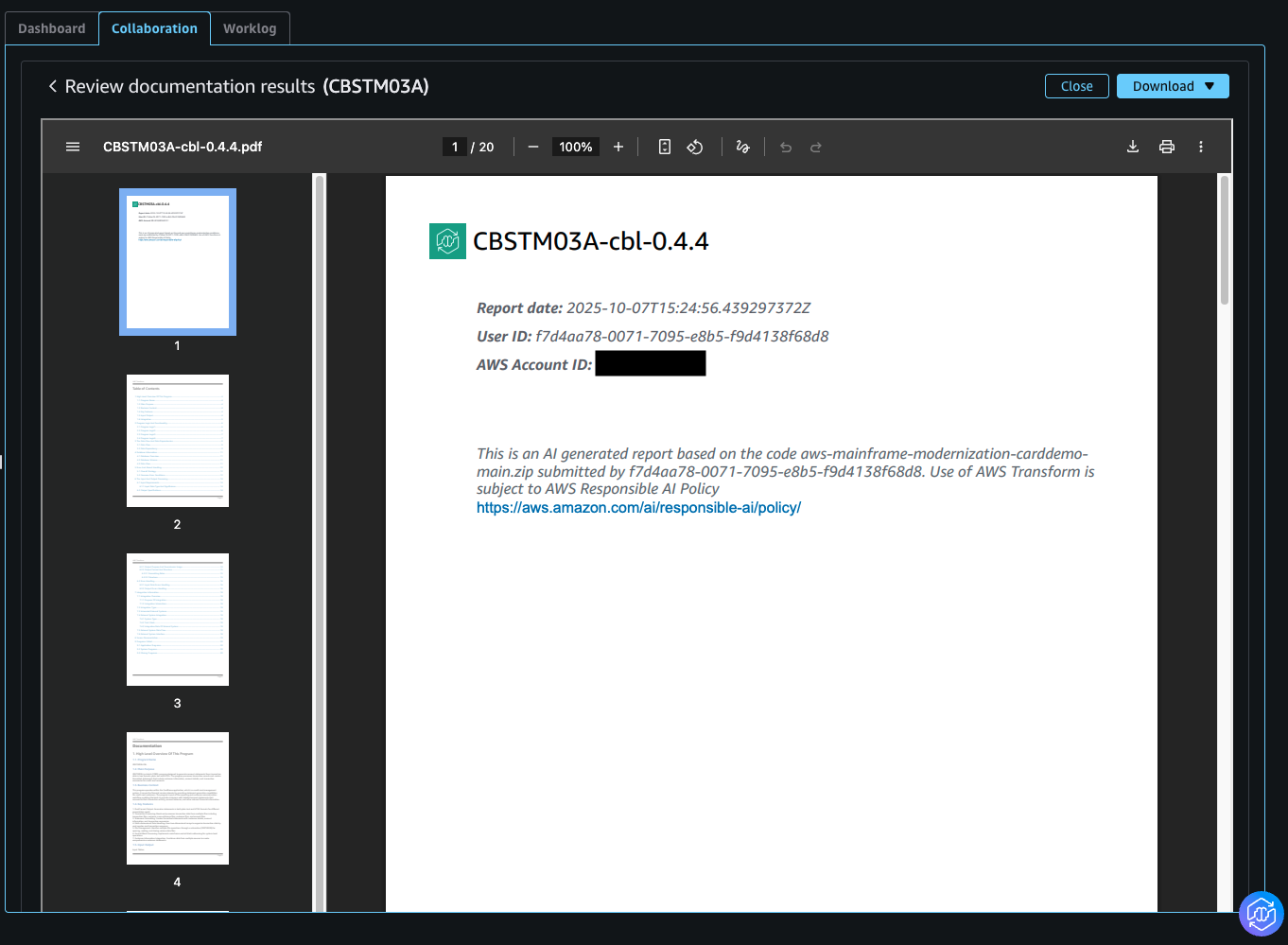Click the fit to page icon

pyautogui.click(x=665, y=147)
